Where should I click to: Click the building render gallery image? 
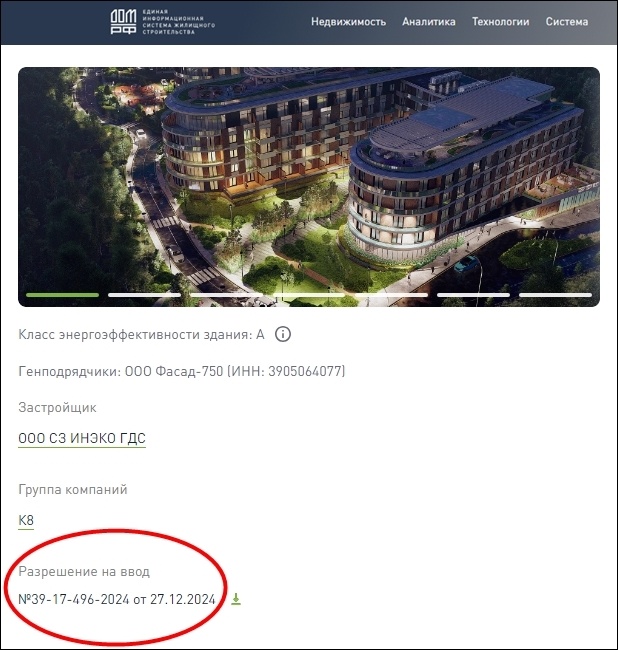pos(309,187)
